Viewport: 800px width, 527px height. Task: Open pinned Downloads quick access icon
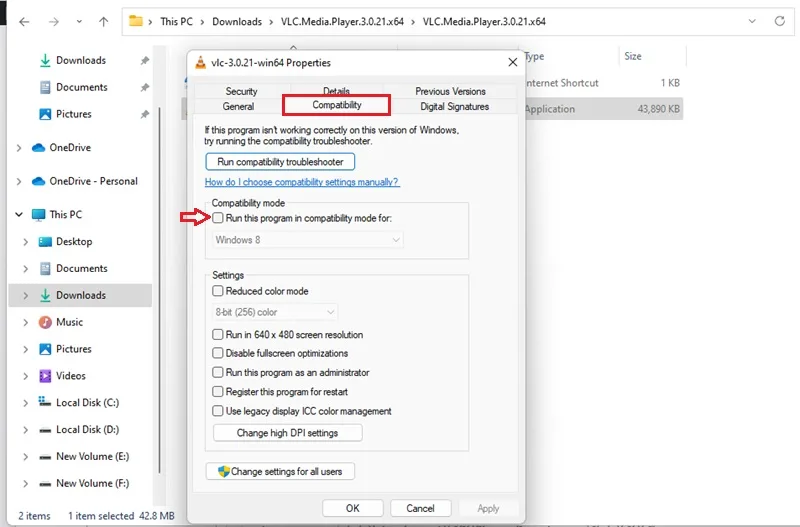pyautogui.click(x=45, y=60)
